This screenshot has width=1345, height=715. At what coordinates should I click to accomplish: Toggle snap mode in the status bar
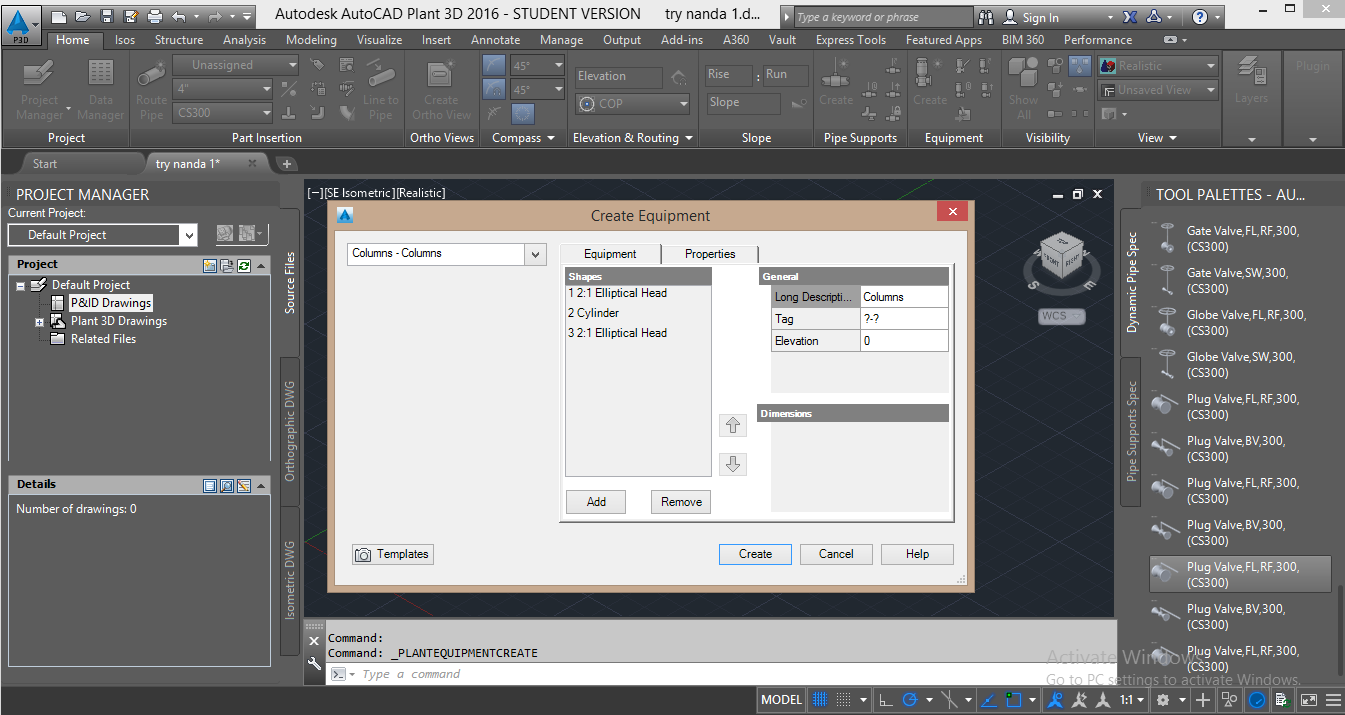(844, 699)
